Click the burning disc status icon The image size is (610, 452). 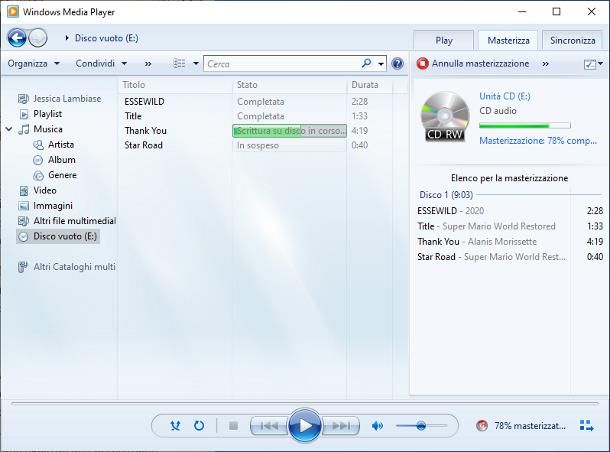coord(482,426)
